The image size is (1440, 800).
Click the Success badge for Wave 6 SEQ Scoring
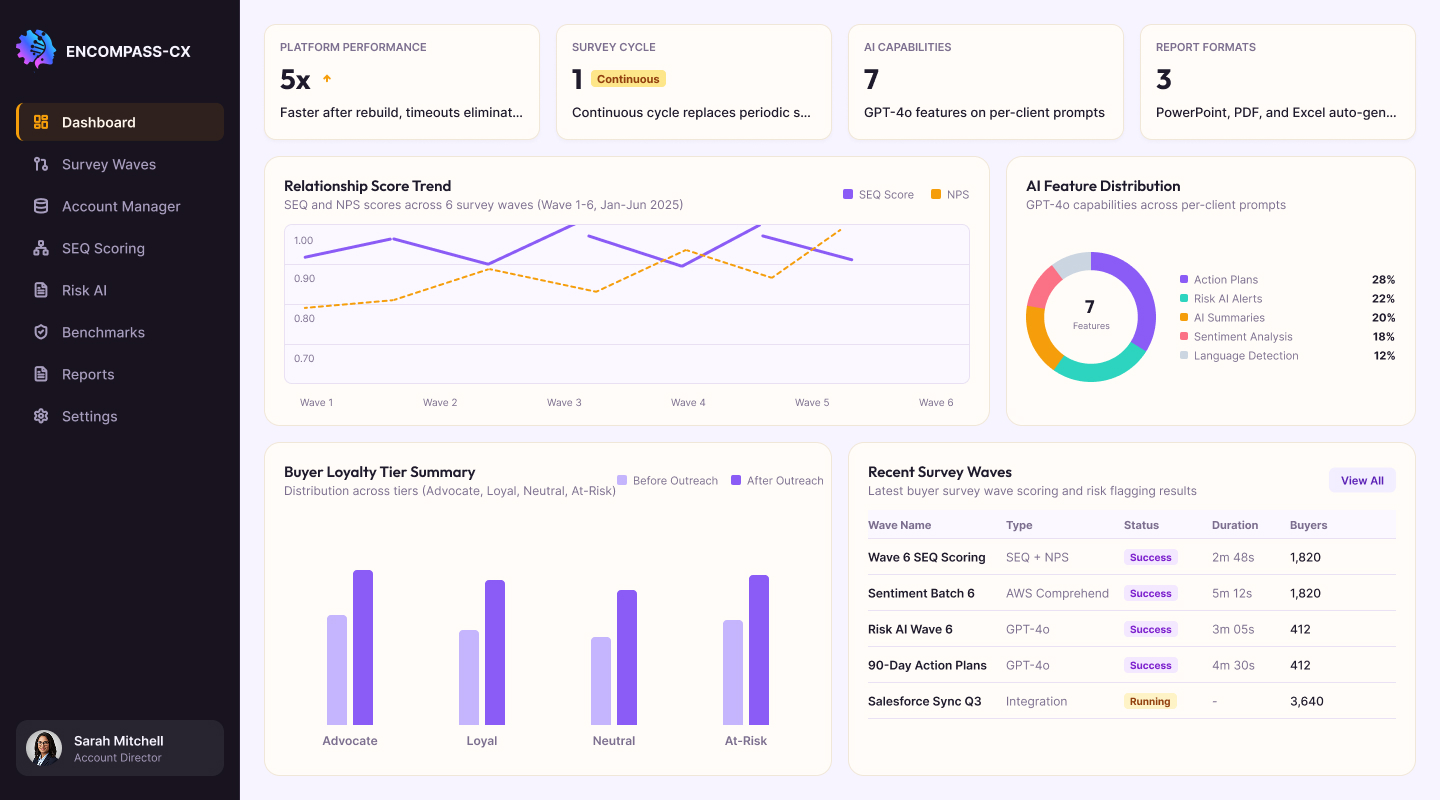(x=1151, y=557)
